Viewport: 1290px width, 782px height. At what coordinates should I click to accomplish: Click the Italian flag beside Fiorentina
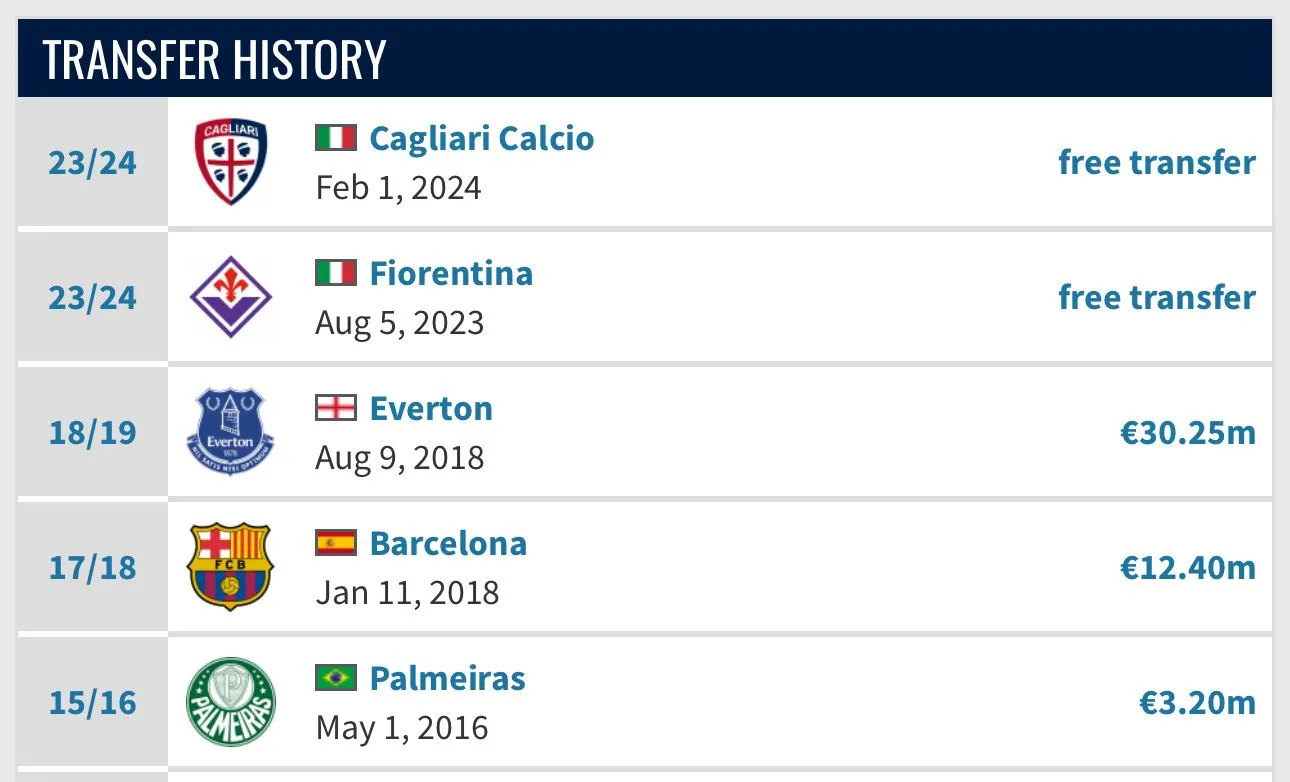click(x=336, y=273)
